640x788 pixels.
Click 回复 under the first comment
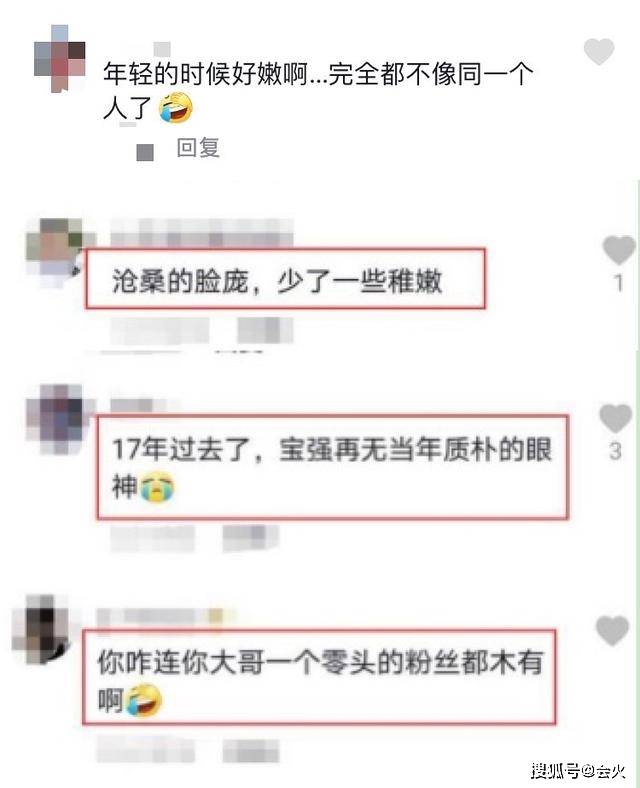[x=198, y=148]
